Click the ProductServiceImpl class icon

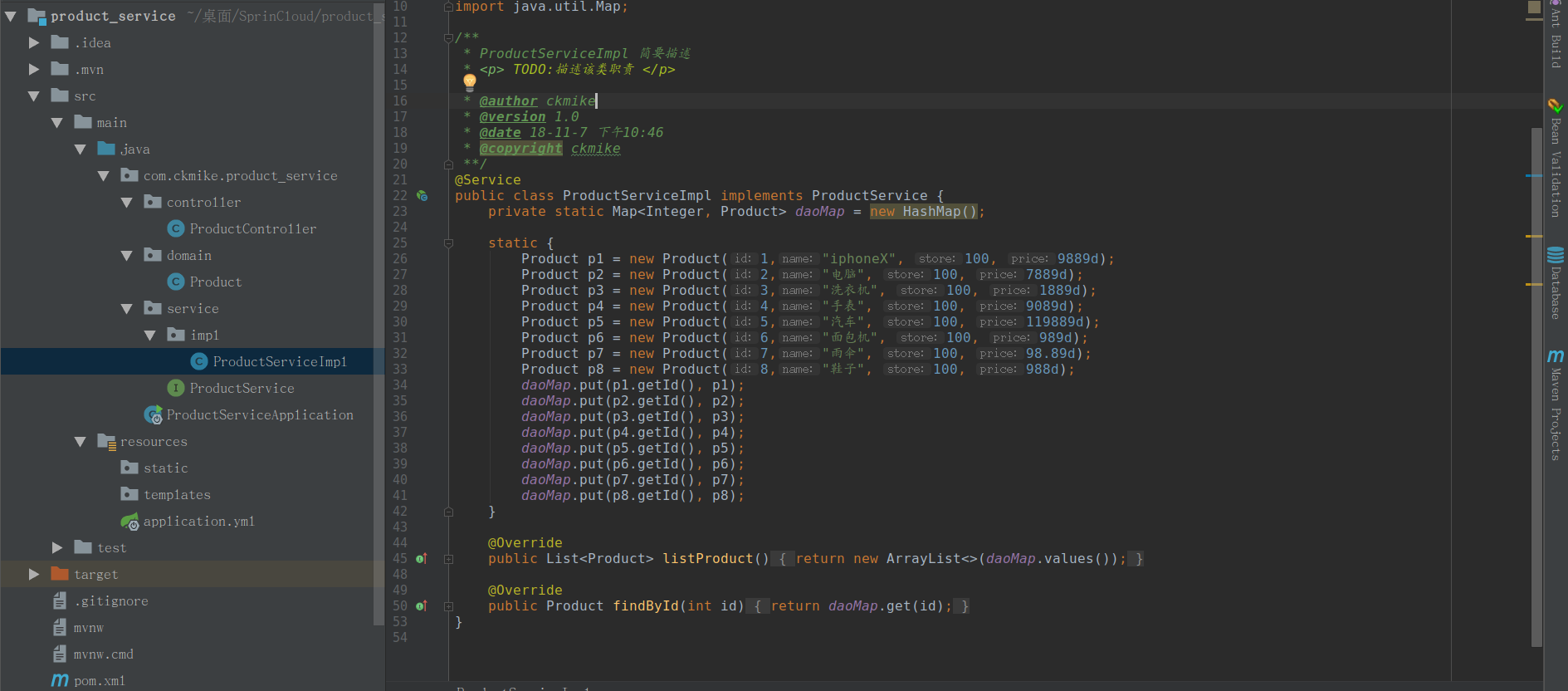(199, 361)
